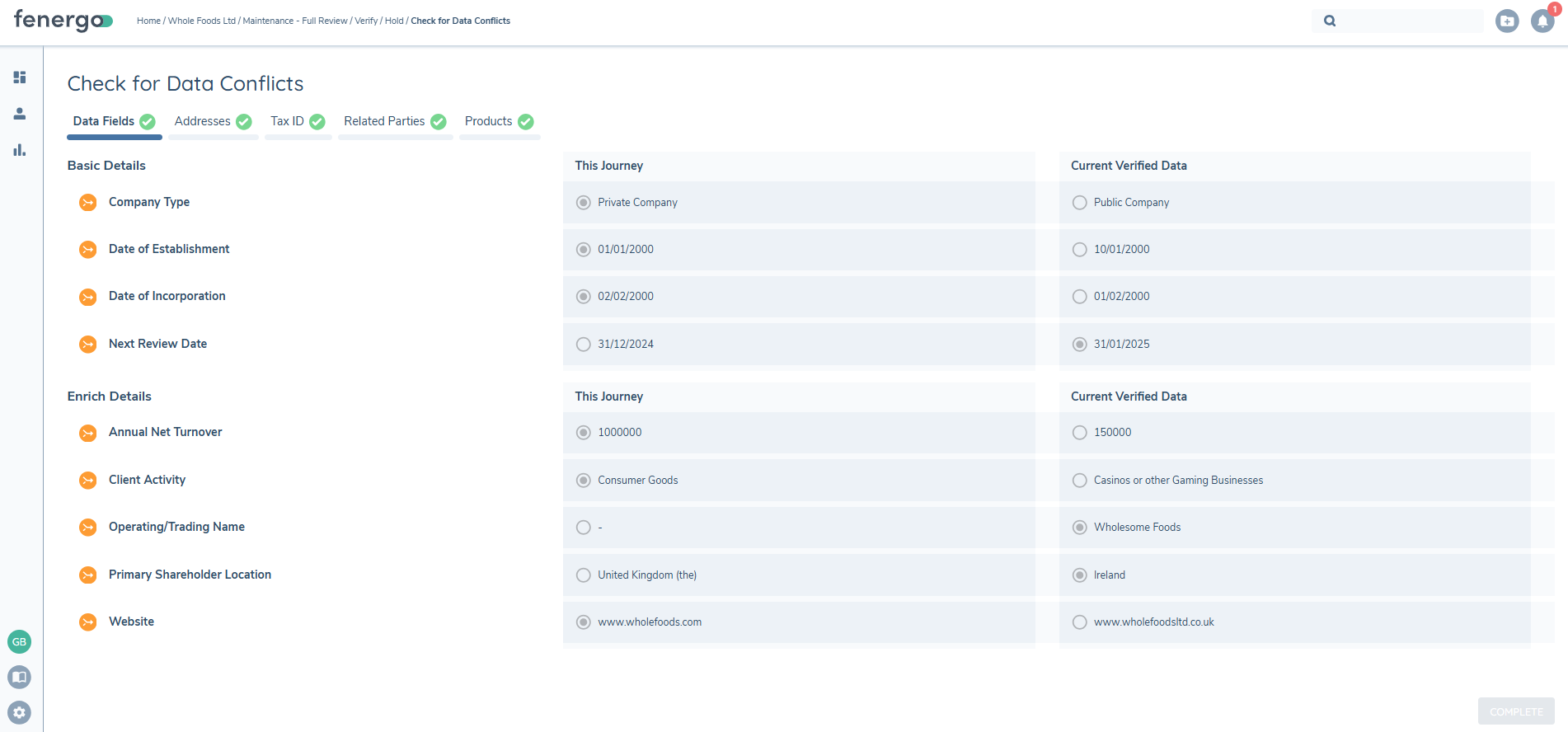Open the Related Parties tab
Screen dimensions: 1568x732
[x=384, y=121]
